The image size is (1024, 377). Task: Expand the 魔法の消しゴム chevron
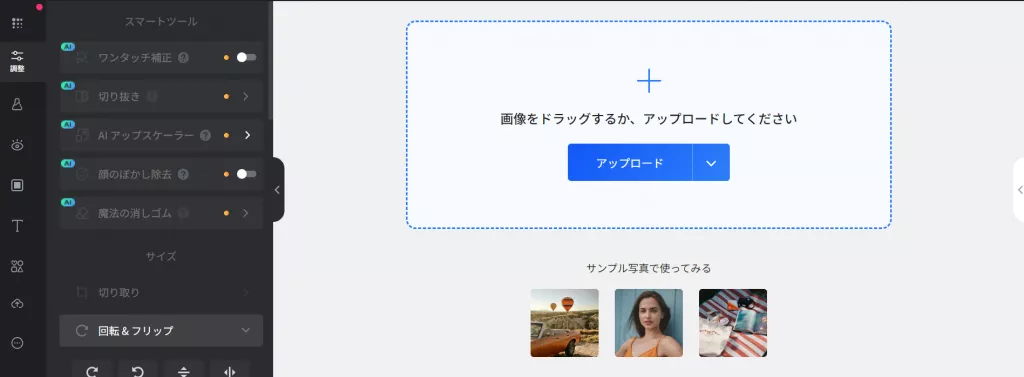[246, 213]
